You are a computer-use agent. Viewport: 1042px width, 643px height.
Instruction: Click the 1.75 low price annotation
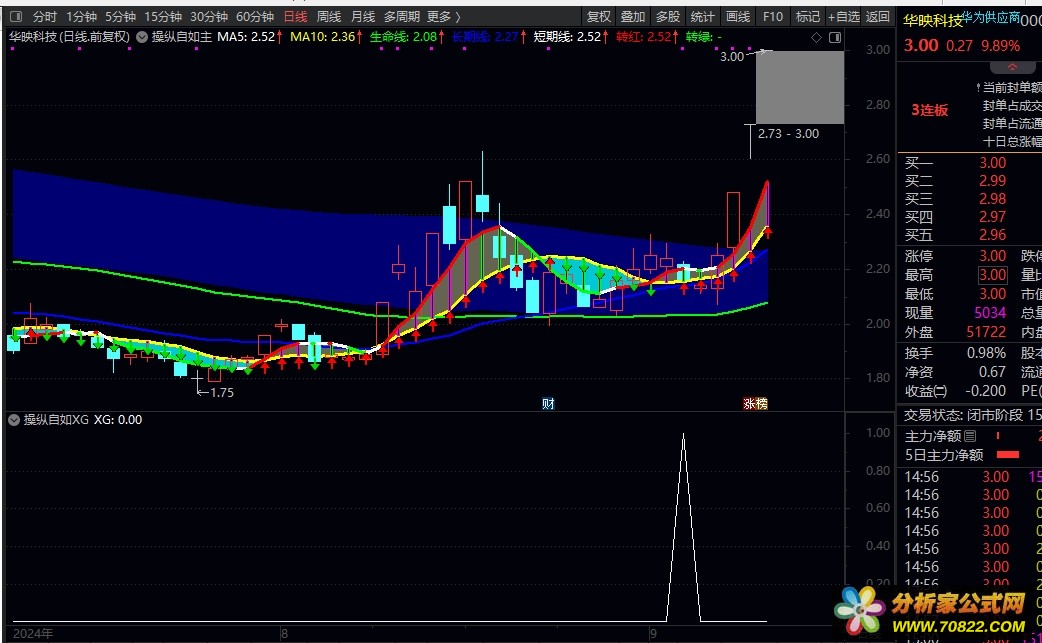coord(222,393)
